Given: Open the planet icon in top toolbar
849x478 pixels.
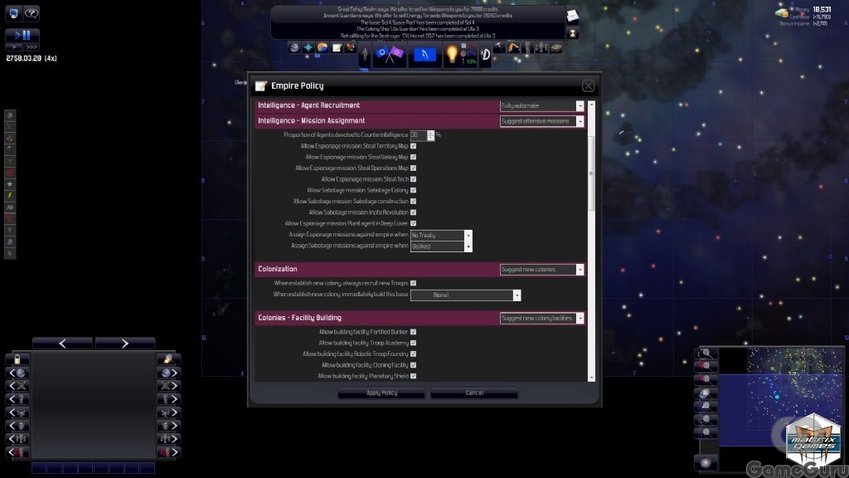Looking at the screenshot, I should click(294, 48).
